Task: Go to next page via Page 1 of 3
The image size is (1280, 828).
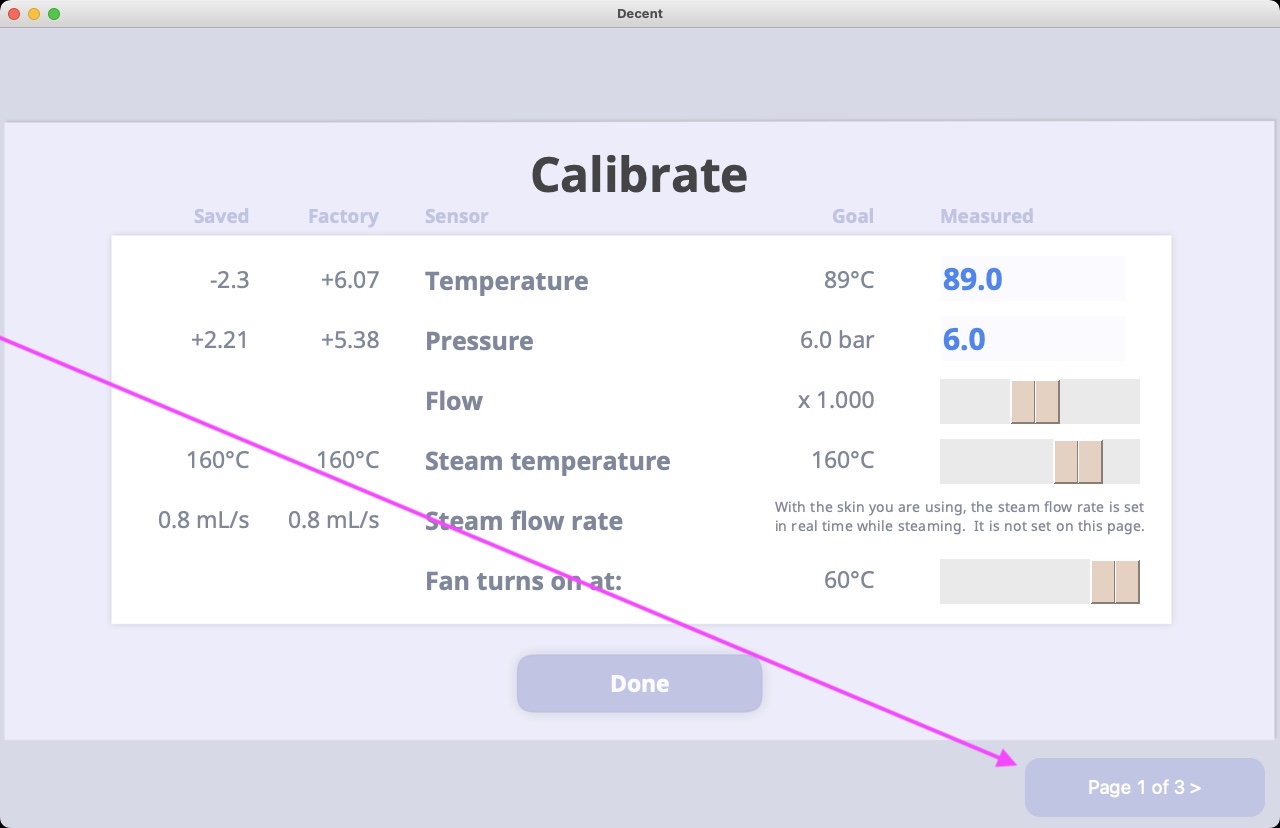Action: point(1144,788)
